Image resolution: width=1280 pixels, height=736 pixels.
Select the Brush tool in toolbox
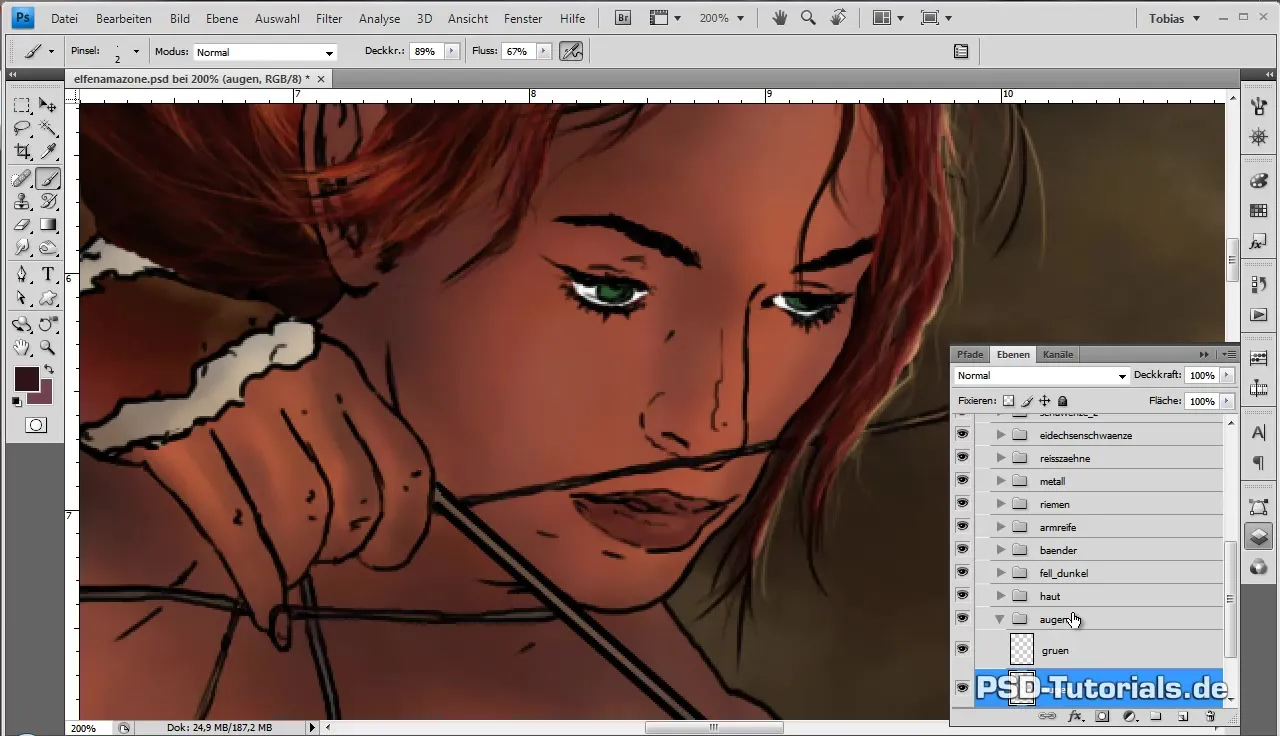pos(48,179)
